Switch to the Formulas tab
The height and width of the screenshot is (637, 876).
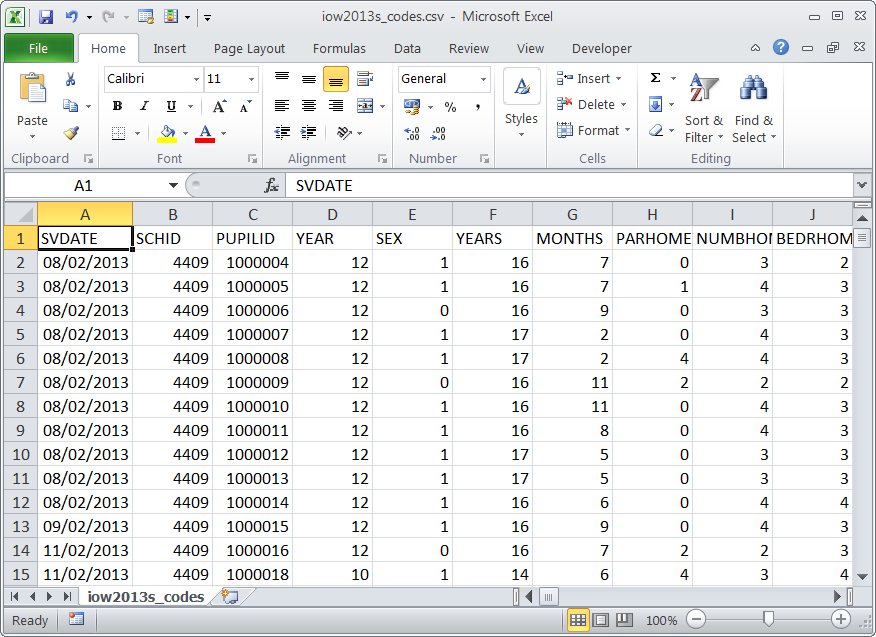[x=339, y=48]
